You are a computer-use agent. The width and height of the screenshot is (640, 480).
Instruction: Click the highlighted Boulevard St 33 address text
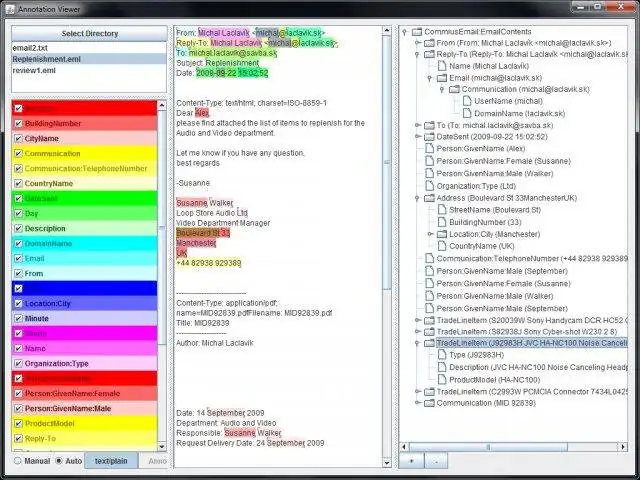click(203, 233)
